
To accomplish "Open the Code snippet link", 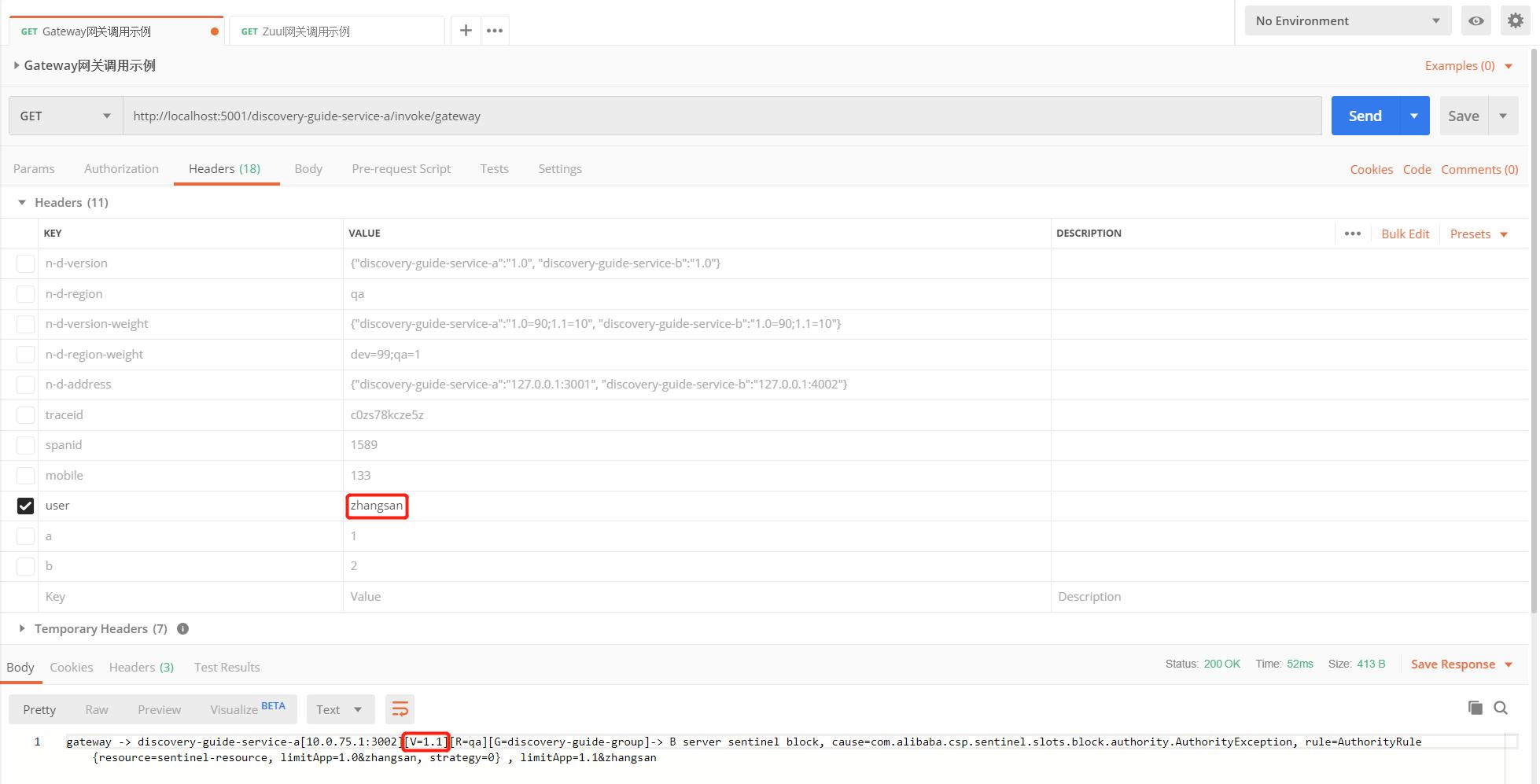I will coord(1417,170).
